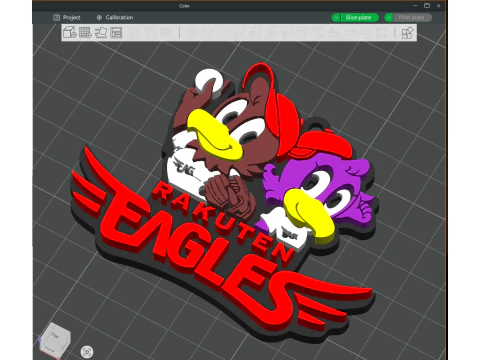Switch to the Project tab
The image size is (480, 360).
[67, 17]
